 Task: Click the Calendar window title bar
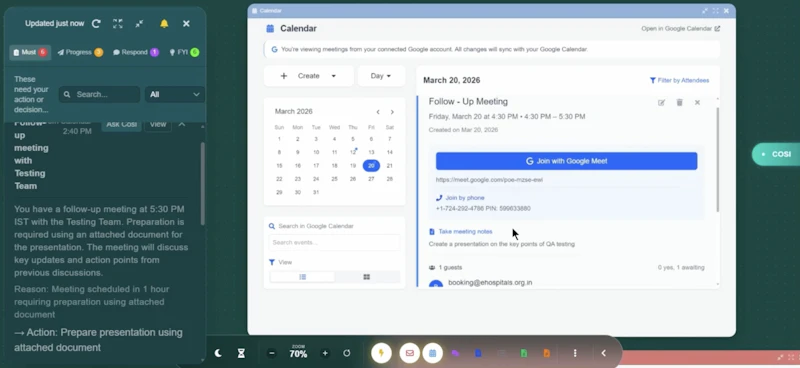[x=491, y=11]
